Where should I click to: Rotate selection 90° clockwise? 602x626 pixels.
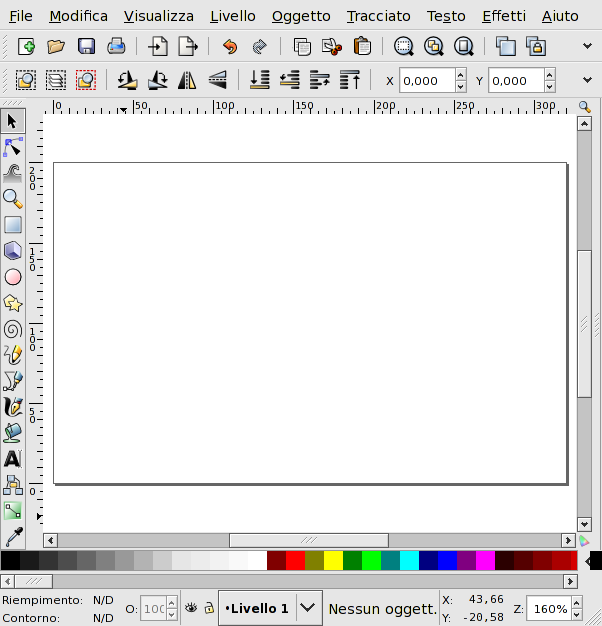(158, 80)
